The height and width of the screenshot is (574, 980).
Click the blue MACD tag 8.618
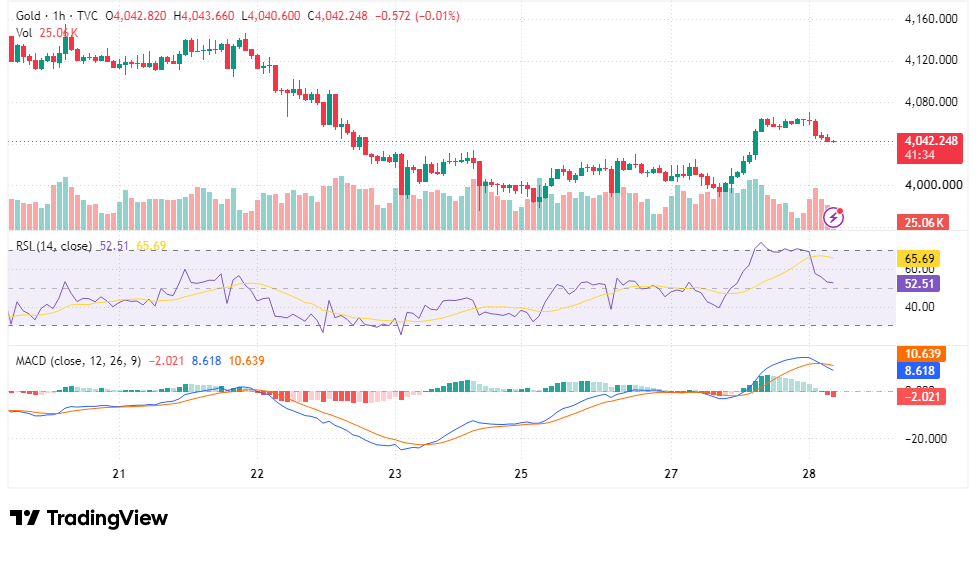coord(919,371)
